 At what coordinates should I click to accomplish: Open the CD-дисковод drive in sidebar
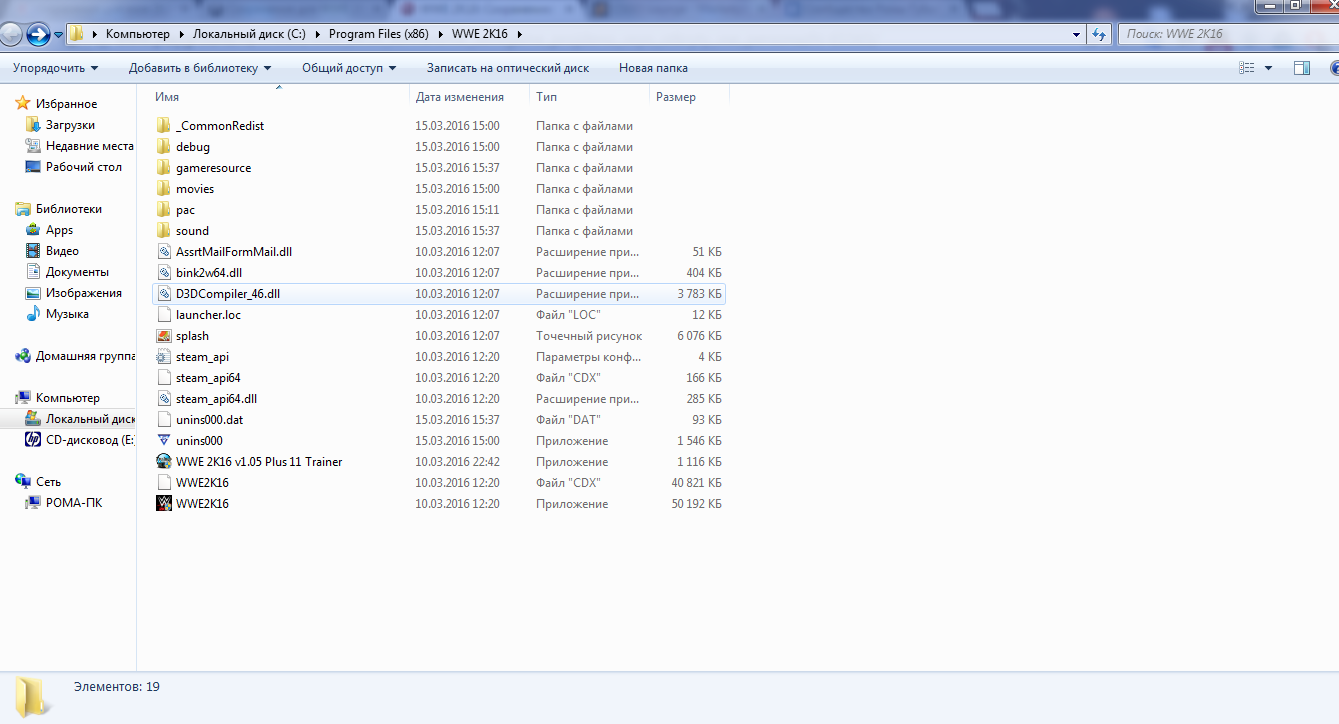click(x=79, y=440)
